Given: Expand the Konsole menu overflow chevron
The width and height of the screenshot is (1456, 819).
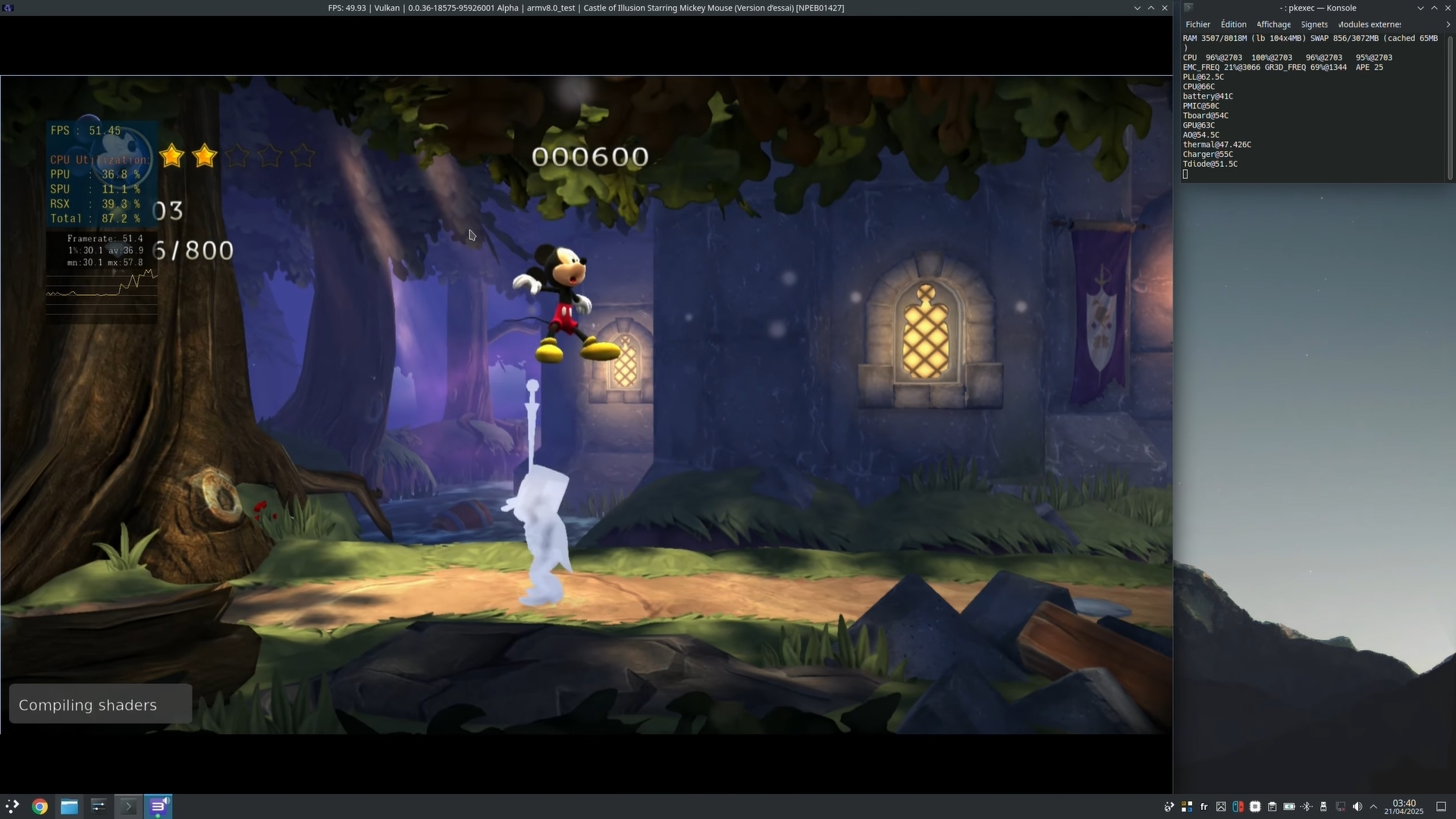Looking at the screenshot, I should click(x=1448, y=24).
